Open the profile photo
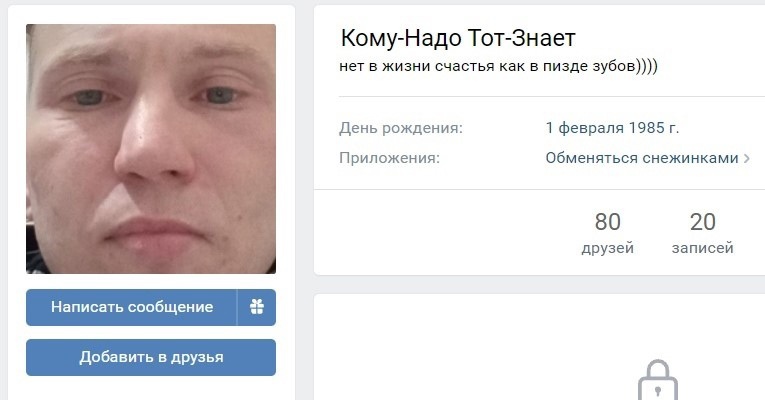 151,149
